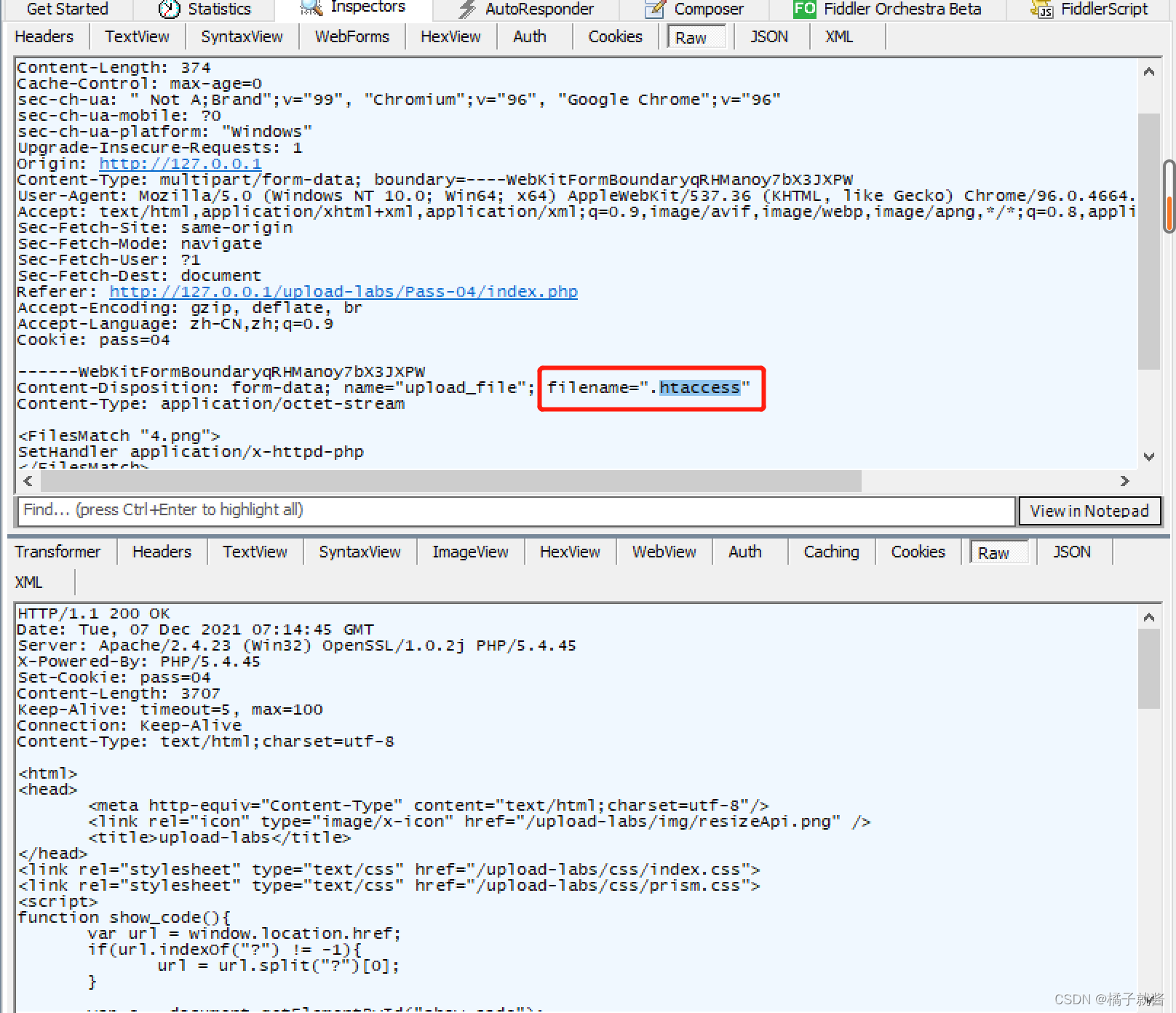The image size is (1176, 1013).
Task: Click the Statistics tab clock icon
Action: tap(169, 9)
